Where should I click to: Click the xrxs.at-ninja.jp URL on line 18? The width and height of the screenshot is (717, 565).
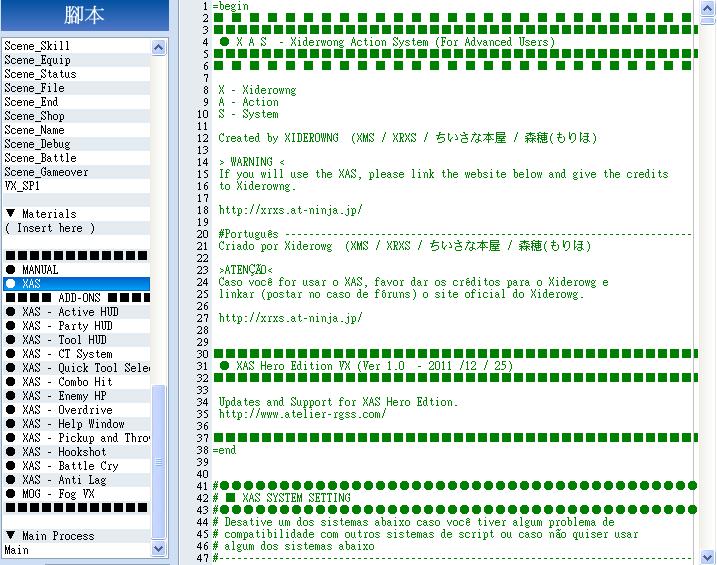[290, 210]
